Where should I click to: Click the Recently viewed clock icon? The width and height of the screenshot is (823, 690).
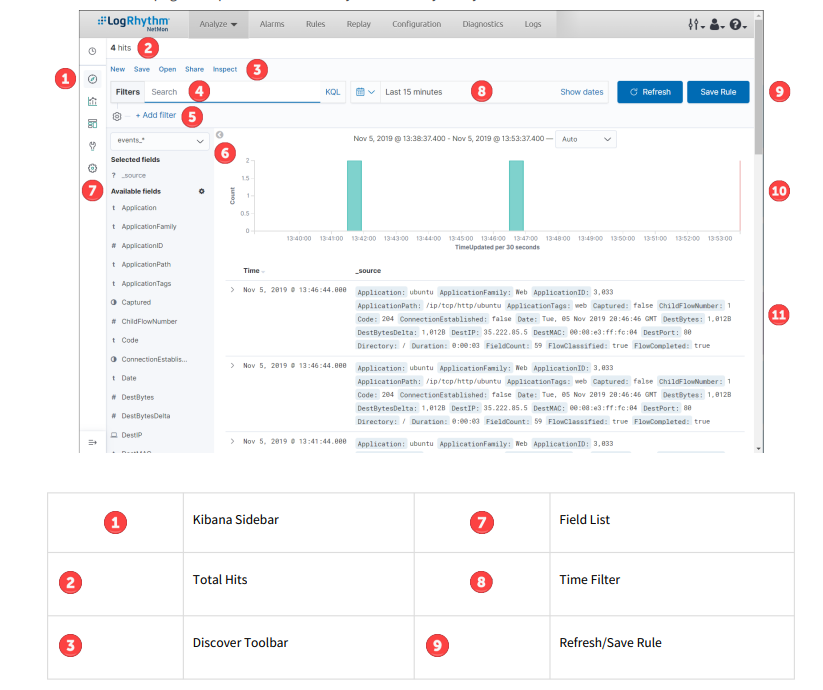93,50
